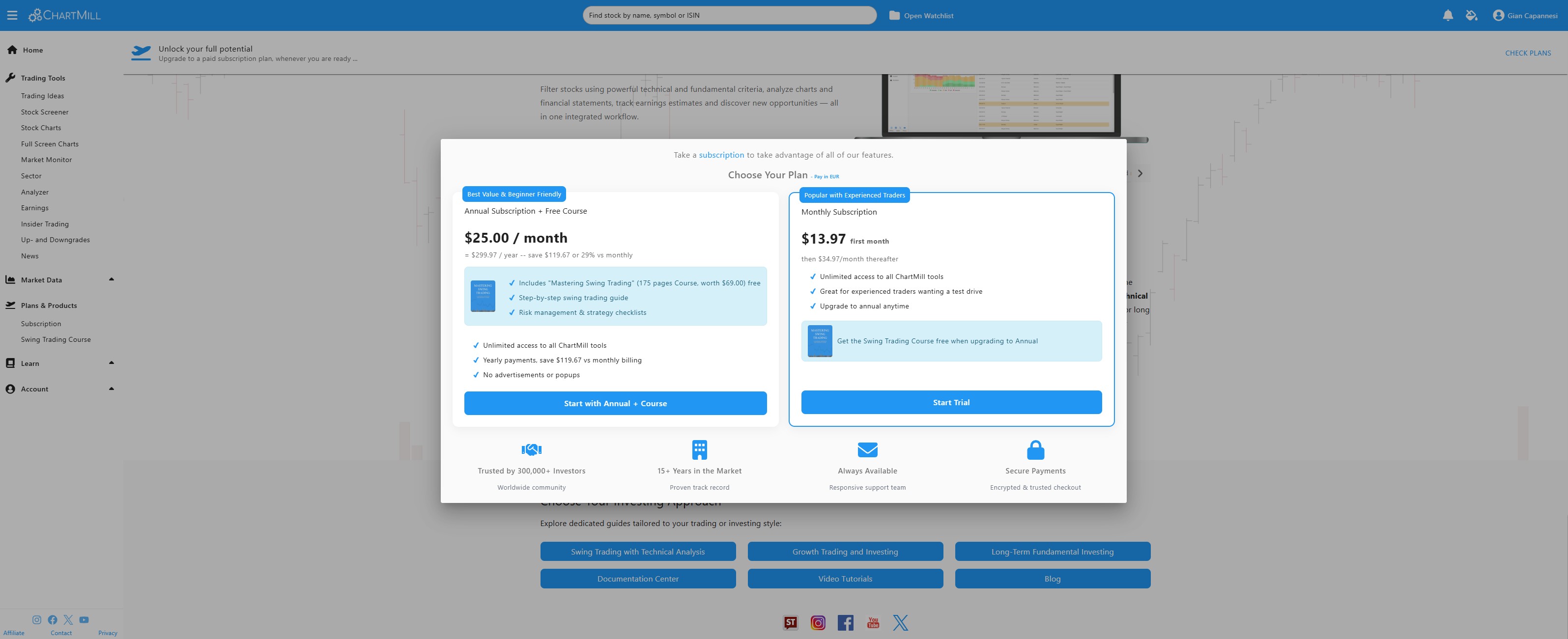Click the envelope Always Available icon
Screen dimensions: 1568x639
coord(867,449)
